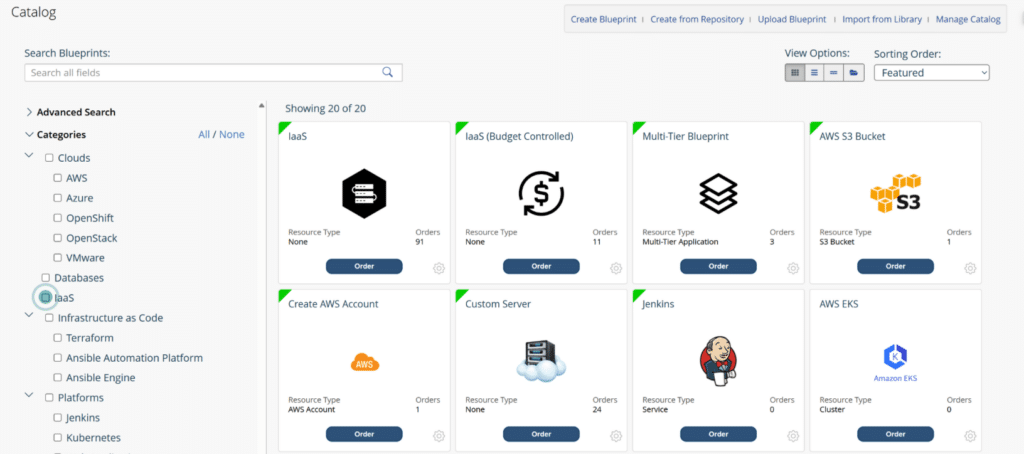
Task: Collapse the Infrastructure as Code group
Action: pos(29,315)
